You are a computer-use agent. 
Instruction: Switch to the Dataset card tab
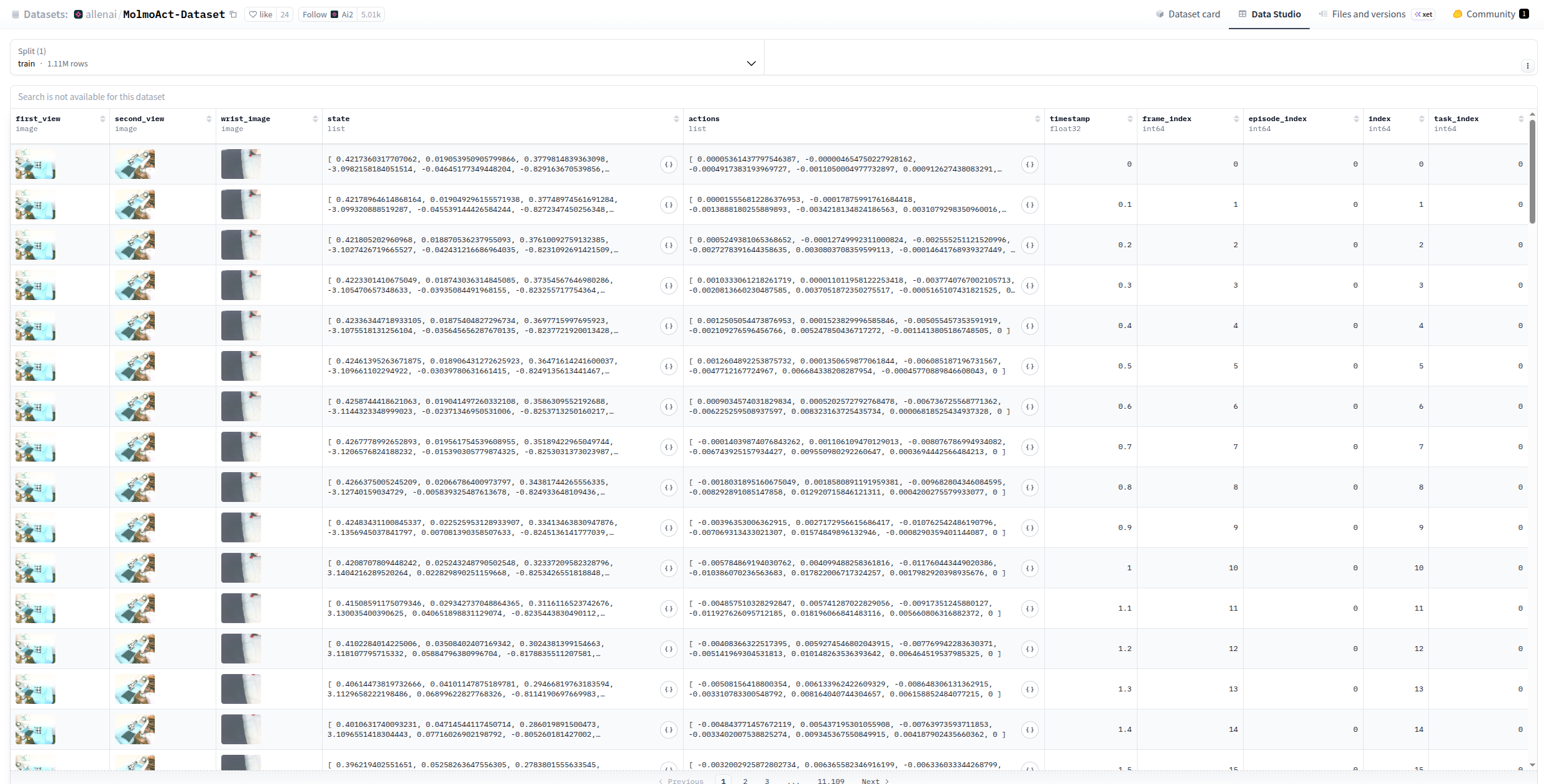click(1187, 14)
